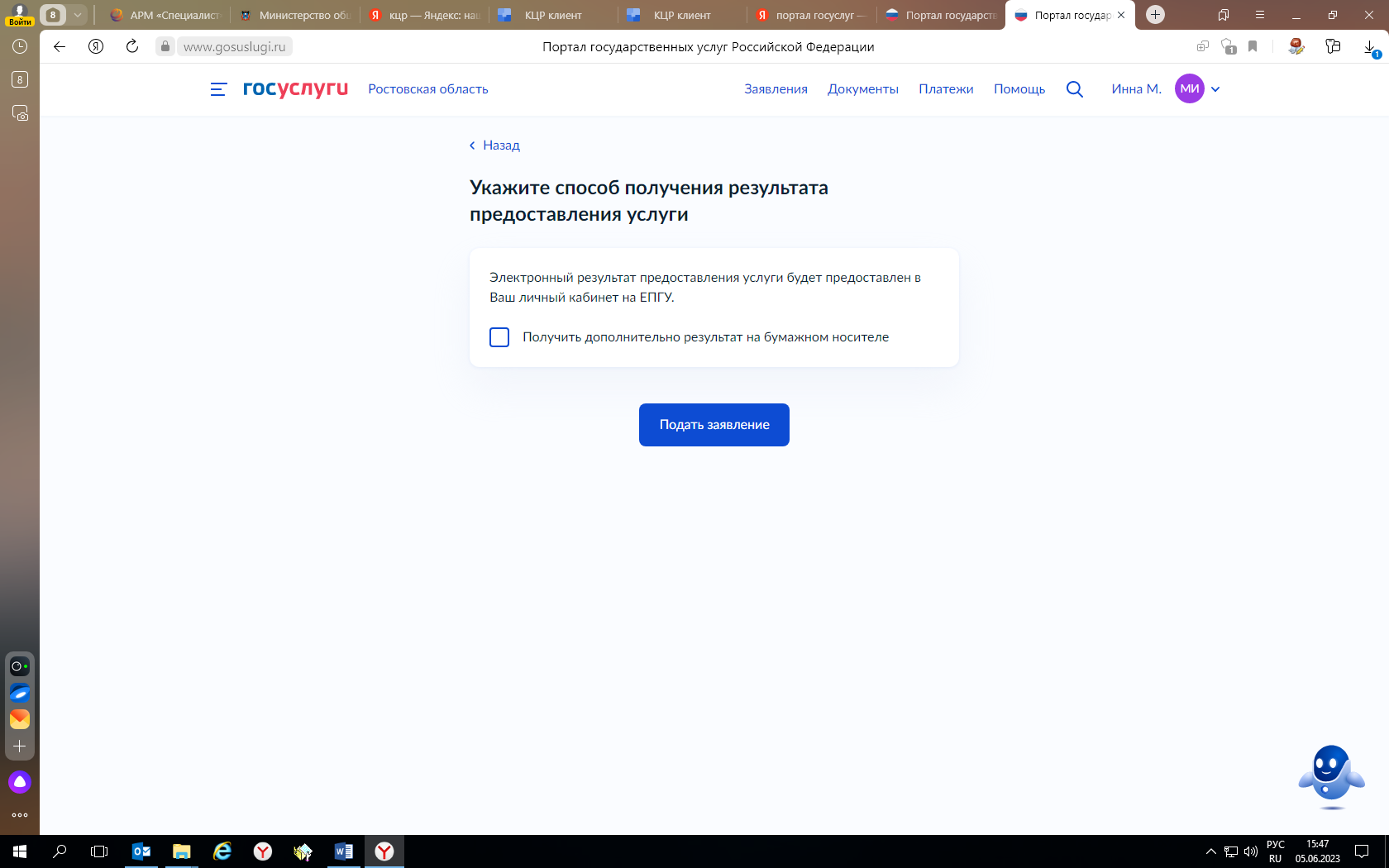
Task: Open Alice assistant in sidebar
Action: pos(20,782)
